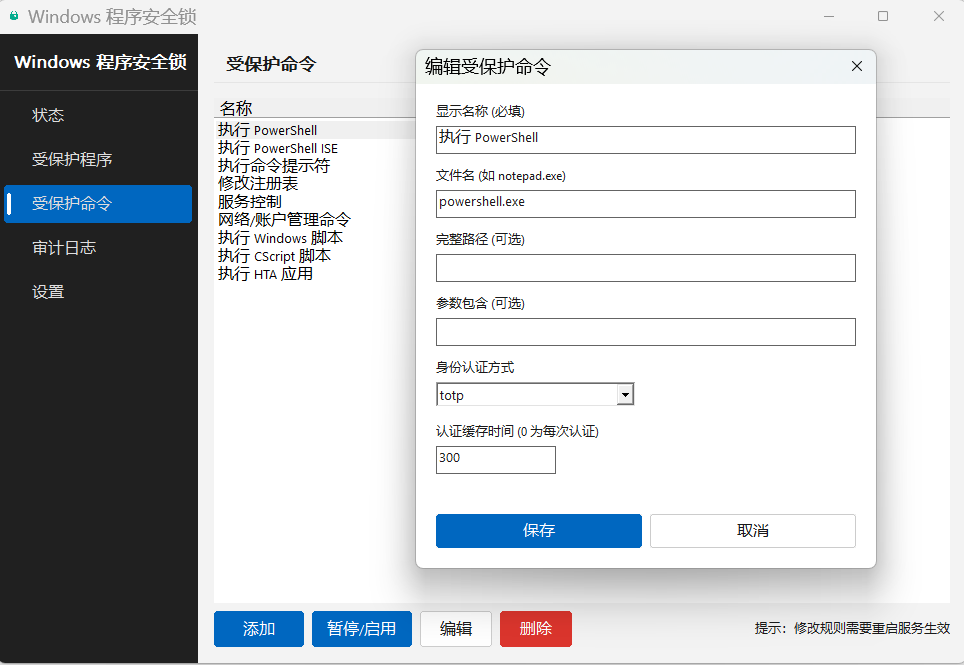Click the 编辑 button below list
Screen dimensions: 964x665
[x=456, y=629]
